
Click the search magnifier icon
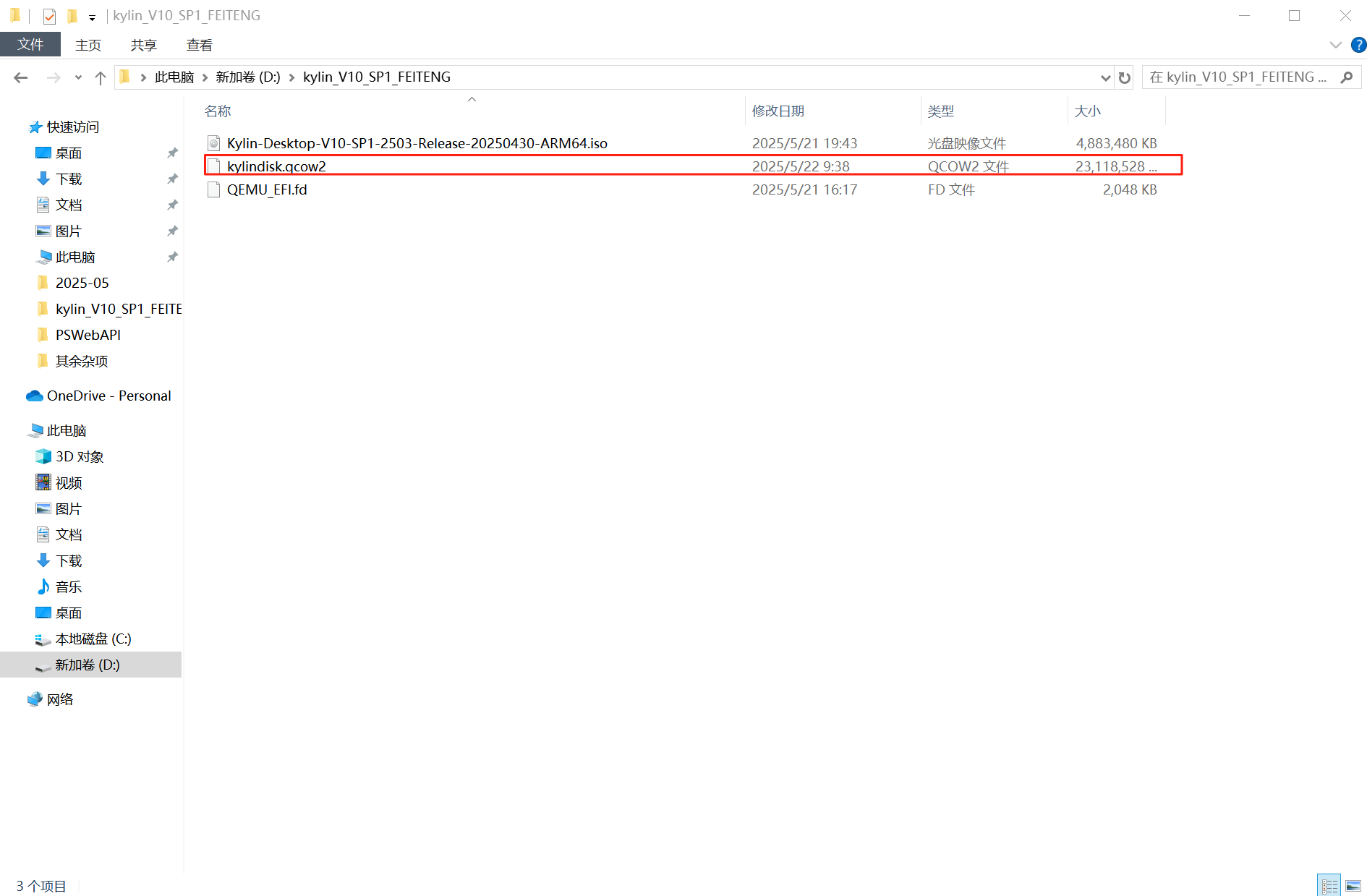click(1347, 77)
